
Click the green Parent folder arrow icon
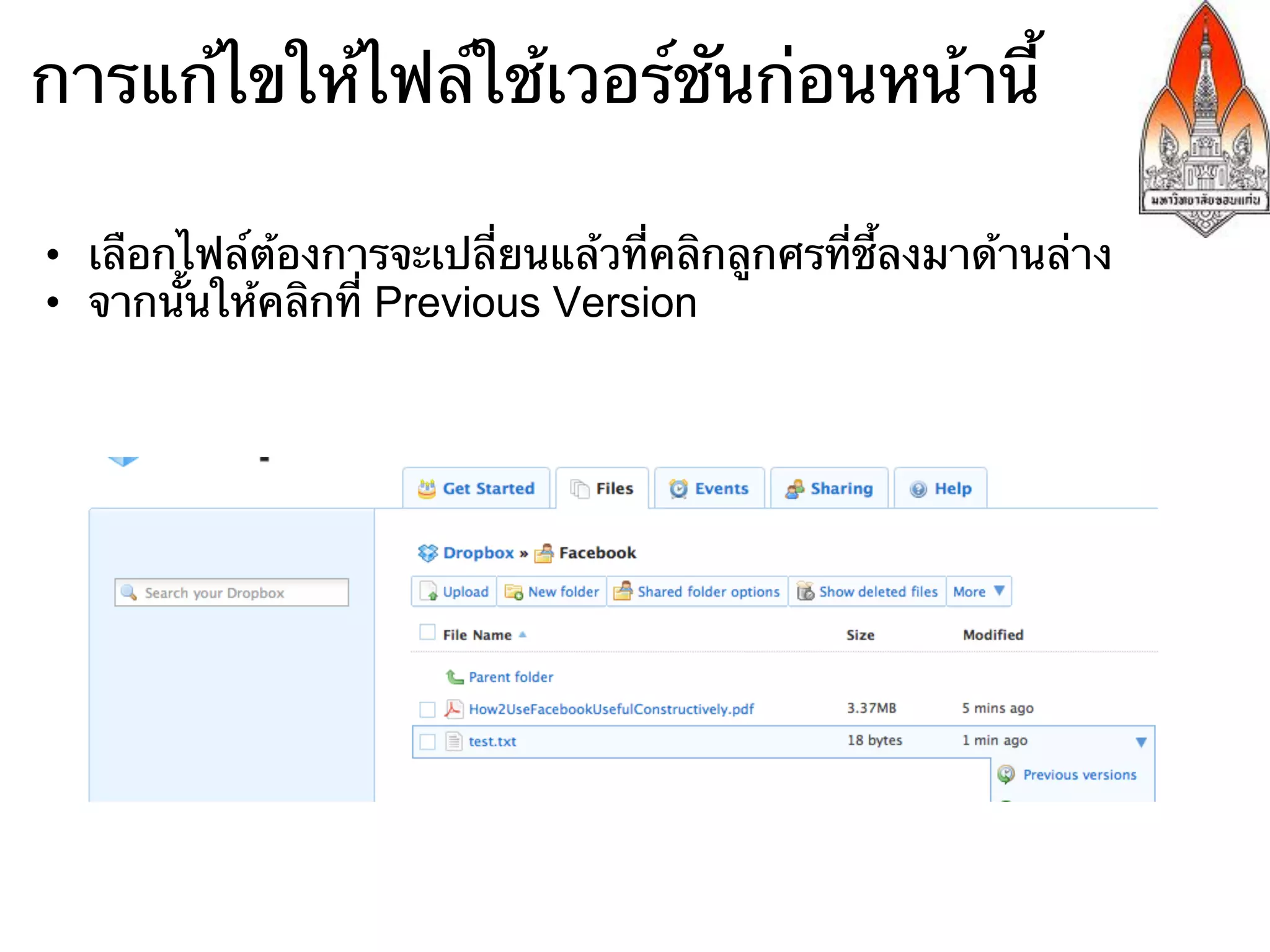click(x=455, y=677)
